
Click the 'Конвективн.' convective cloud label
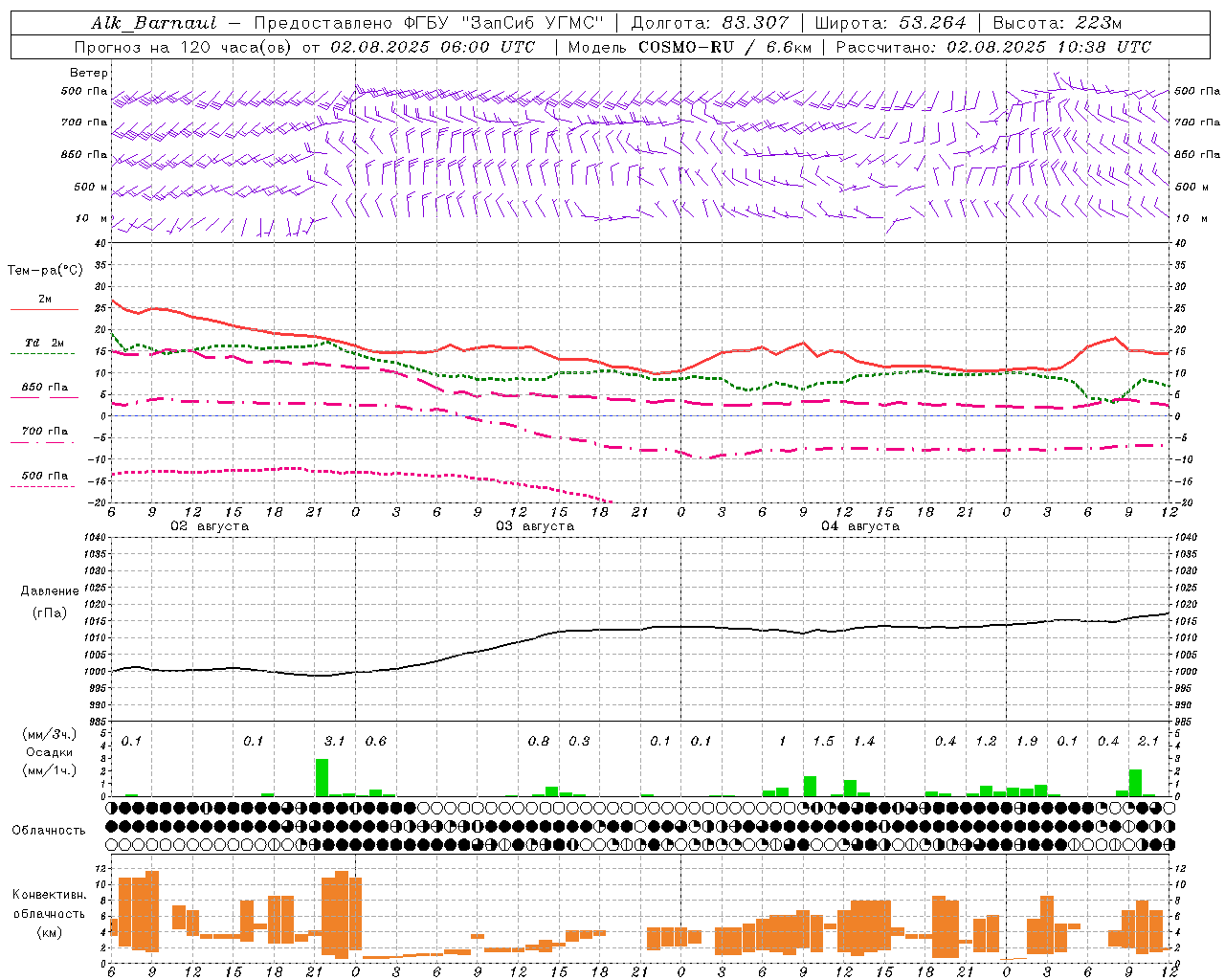[x=49, y=895]
